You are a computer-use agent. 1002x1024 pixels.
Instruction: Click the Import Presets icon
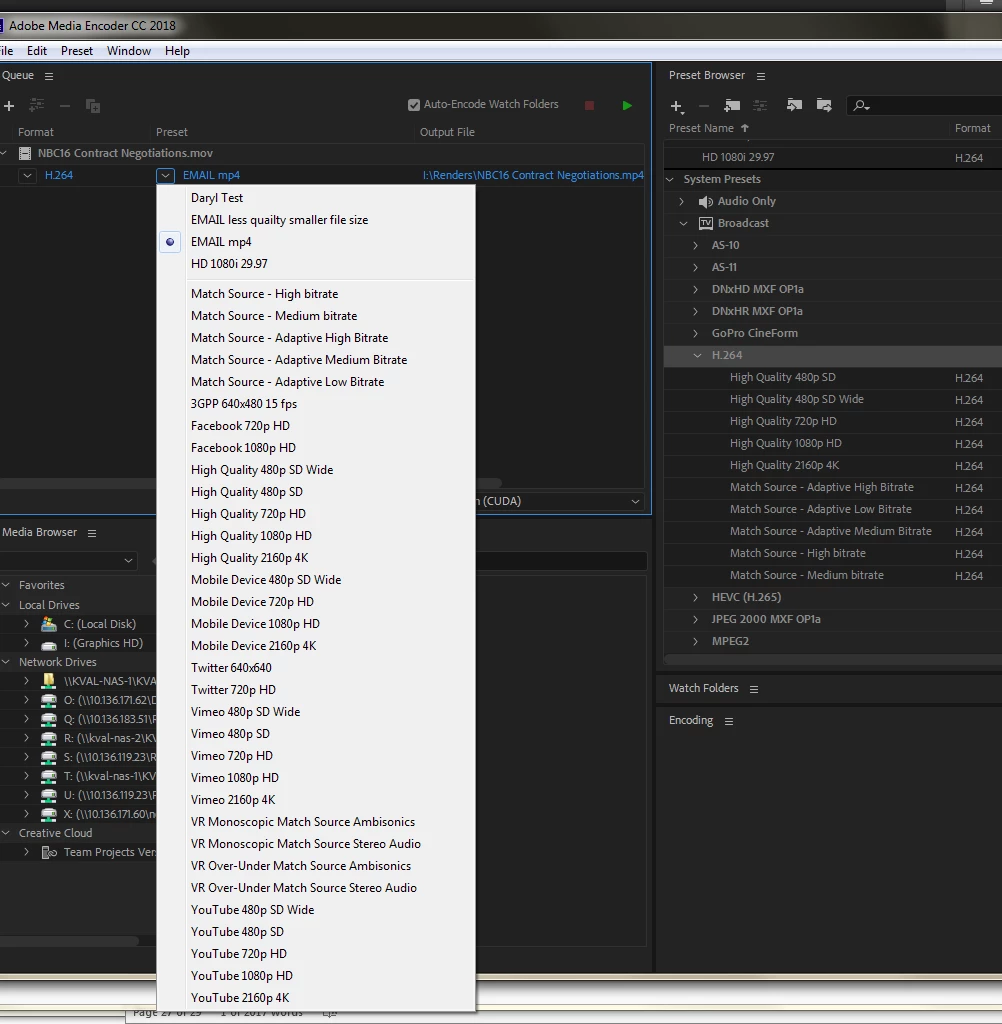point(794,105)
